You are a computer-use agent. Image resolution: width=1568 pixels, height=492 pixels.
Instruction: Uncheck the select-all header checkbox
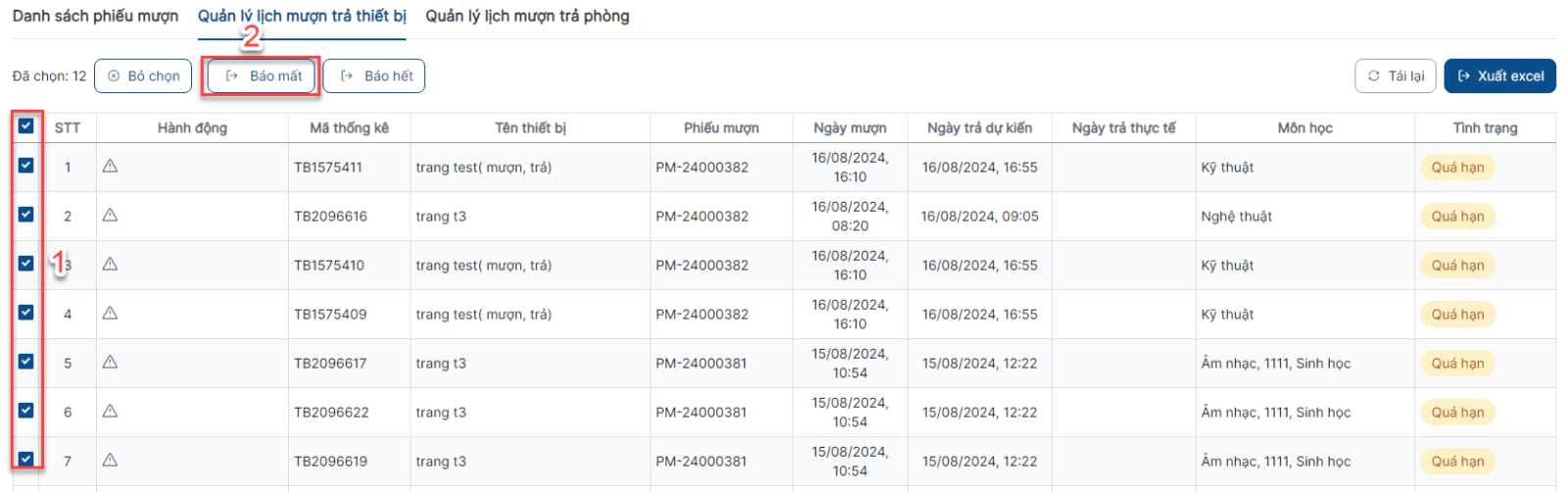pyautogui.click(x=25, y=125)
